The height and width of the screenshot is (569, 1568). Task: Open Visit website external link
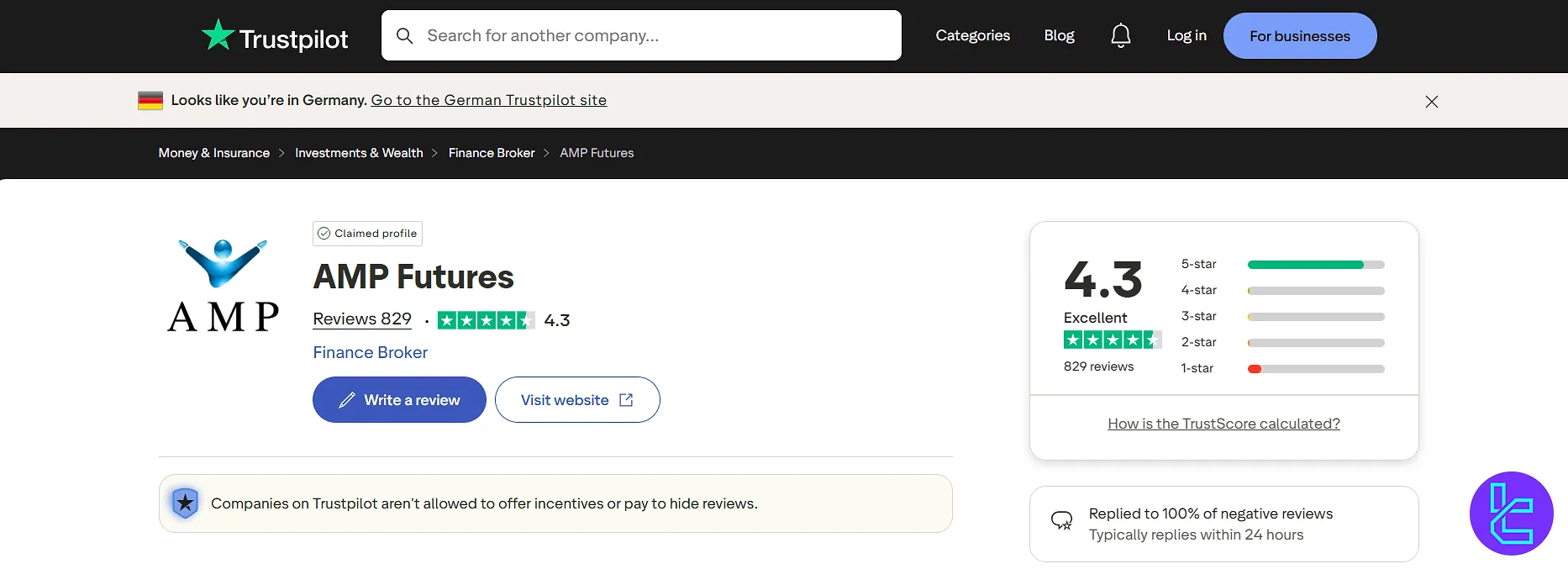pyautogui.click(x=577, y=400)
